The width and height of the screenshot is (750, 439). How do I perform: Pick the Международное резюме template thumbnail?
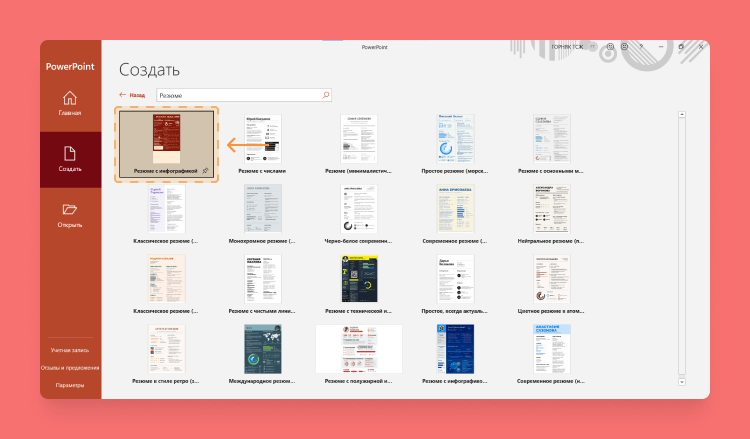[263, 349]
